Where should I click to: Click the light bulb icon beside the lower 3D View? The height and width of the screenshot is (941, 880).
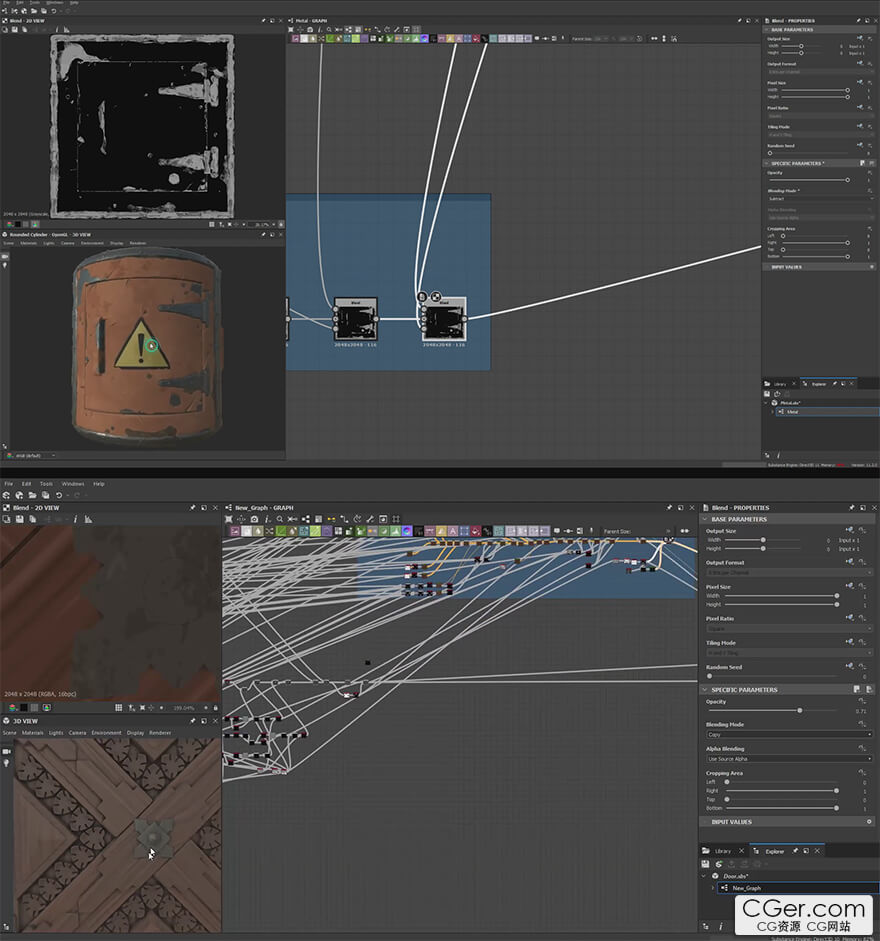point(7,763)
